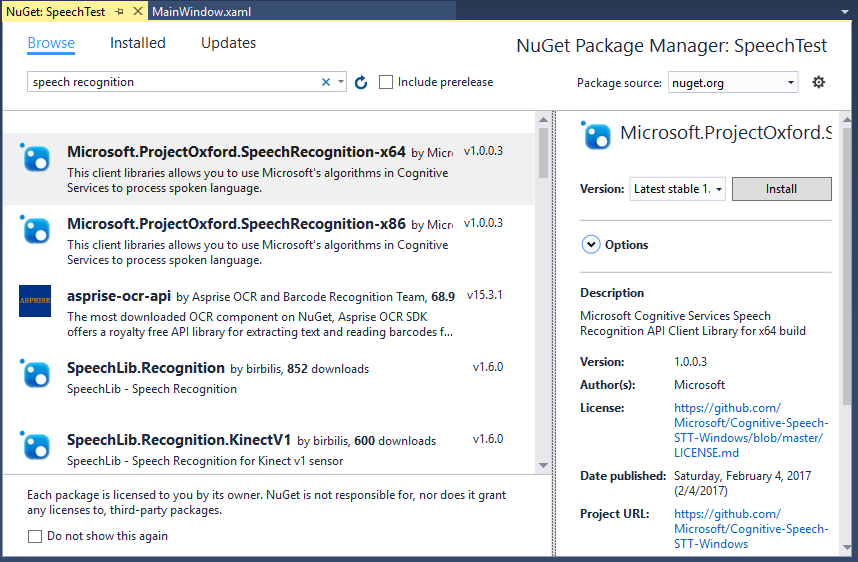This screenshot has height=562, width=858.
Task: Open NuGet settings gear
Action: [x=819, y=82]
